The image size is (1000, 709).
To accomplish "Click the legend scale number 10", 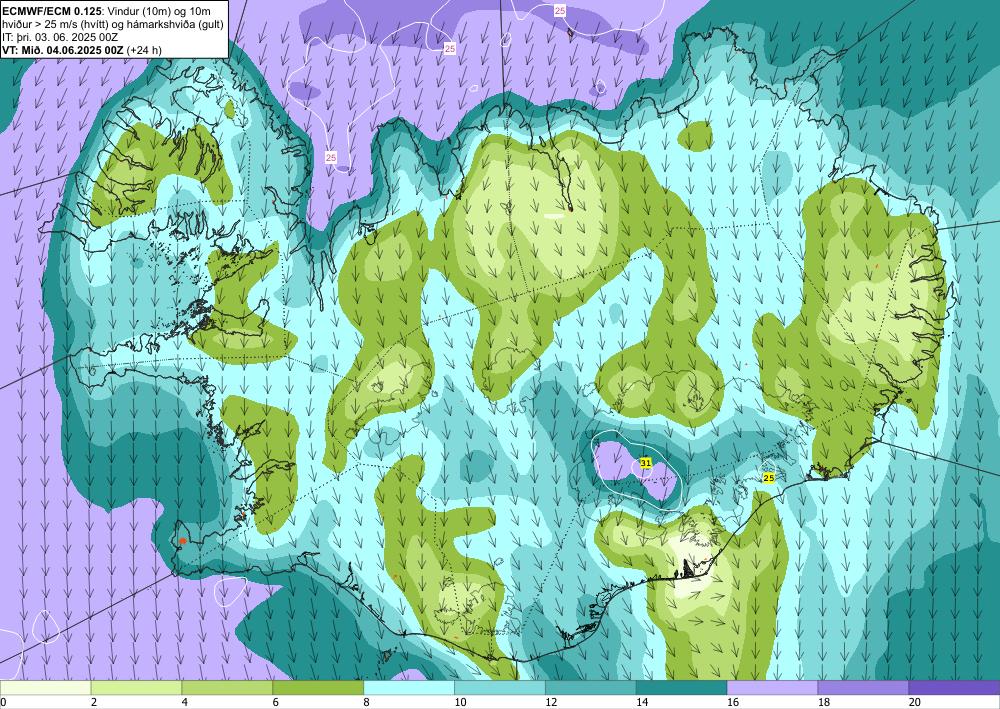I will click(460, 703).
